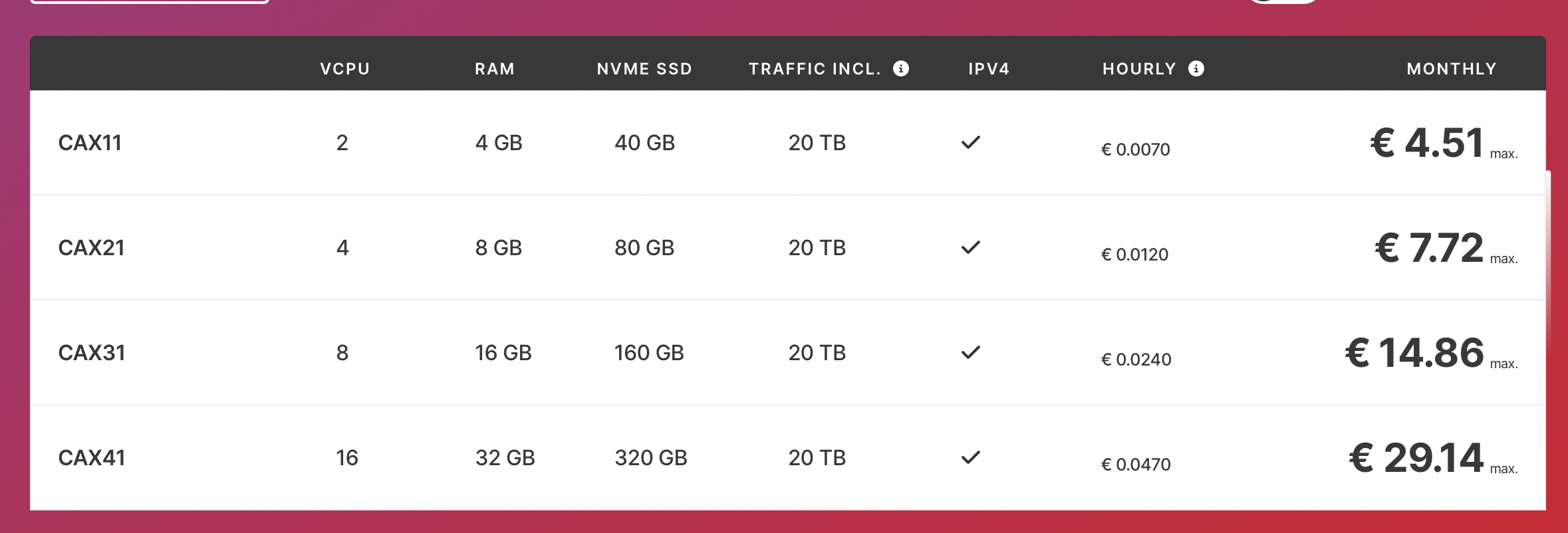Viewport: 1568px width, 533px height.
Task: Select the CAX21 plan name
Action: [x=91, y=248]
